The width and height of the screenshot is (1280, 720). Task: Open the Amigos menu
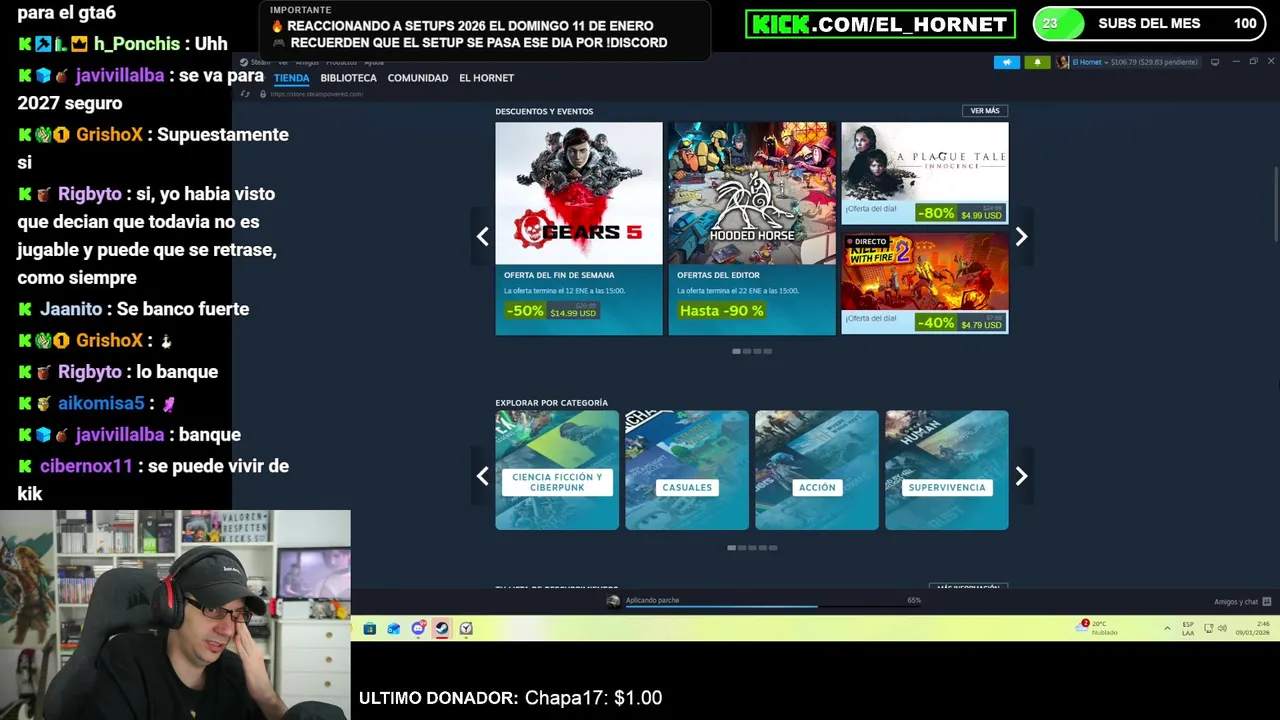[x=308, y=62]
